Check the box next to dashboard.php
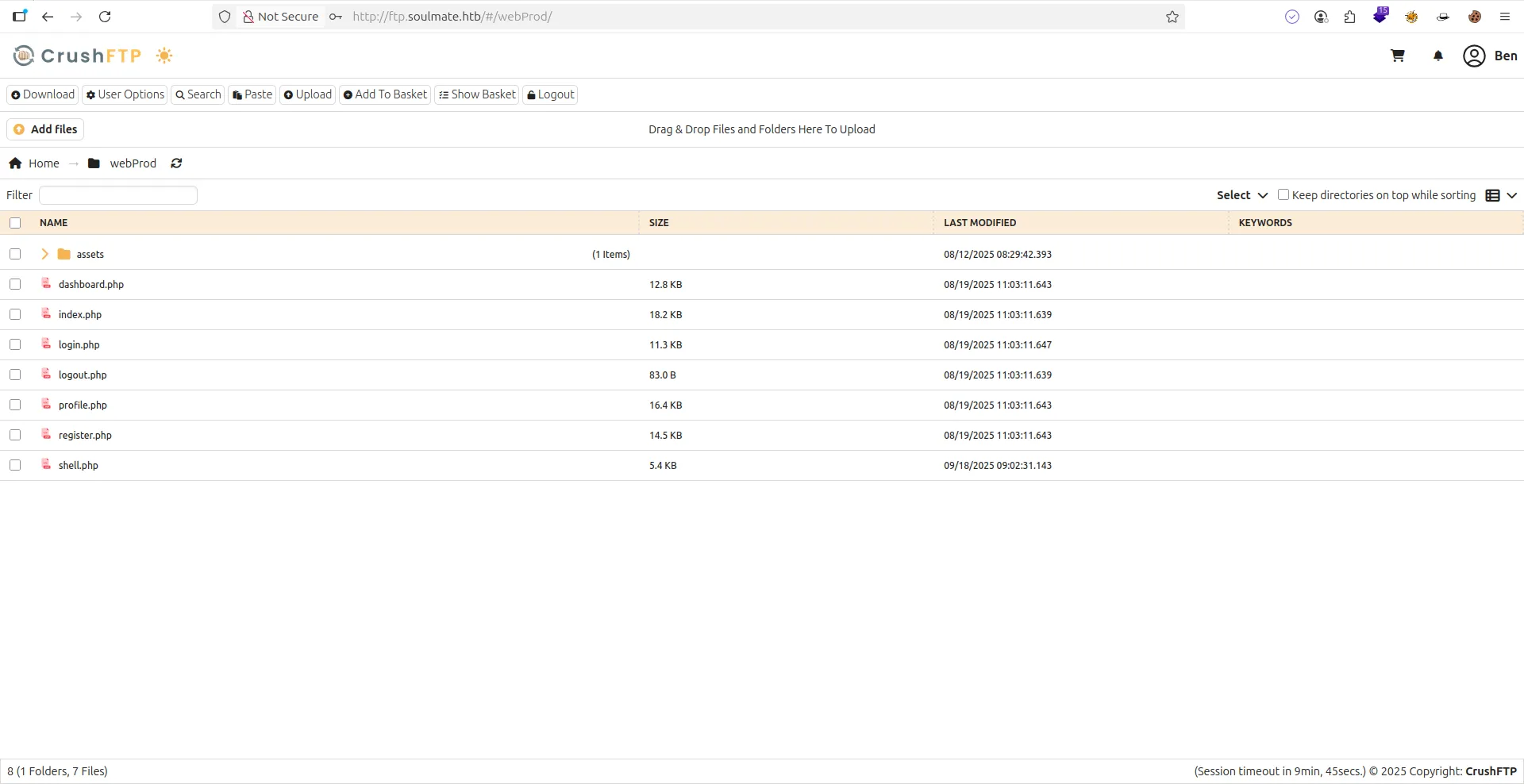Image resolution: width=1524 pixels, height=784 pixels. pos(15,284)
